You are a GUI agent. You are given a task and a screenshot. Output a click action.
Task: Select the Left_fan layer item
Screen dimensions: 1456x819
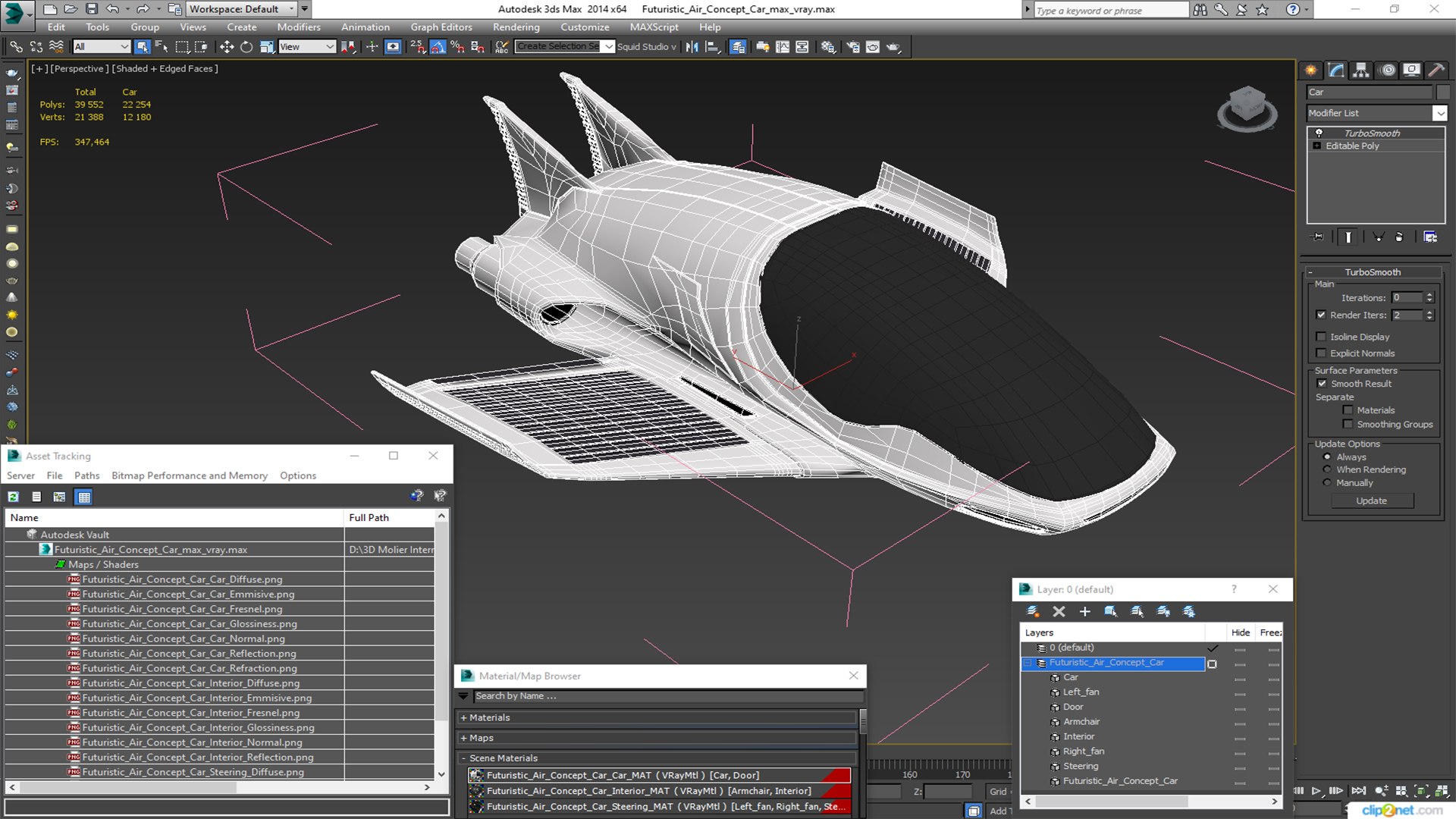[1081, 692]
